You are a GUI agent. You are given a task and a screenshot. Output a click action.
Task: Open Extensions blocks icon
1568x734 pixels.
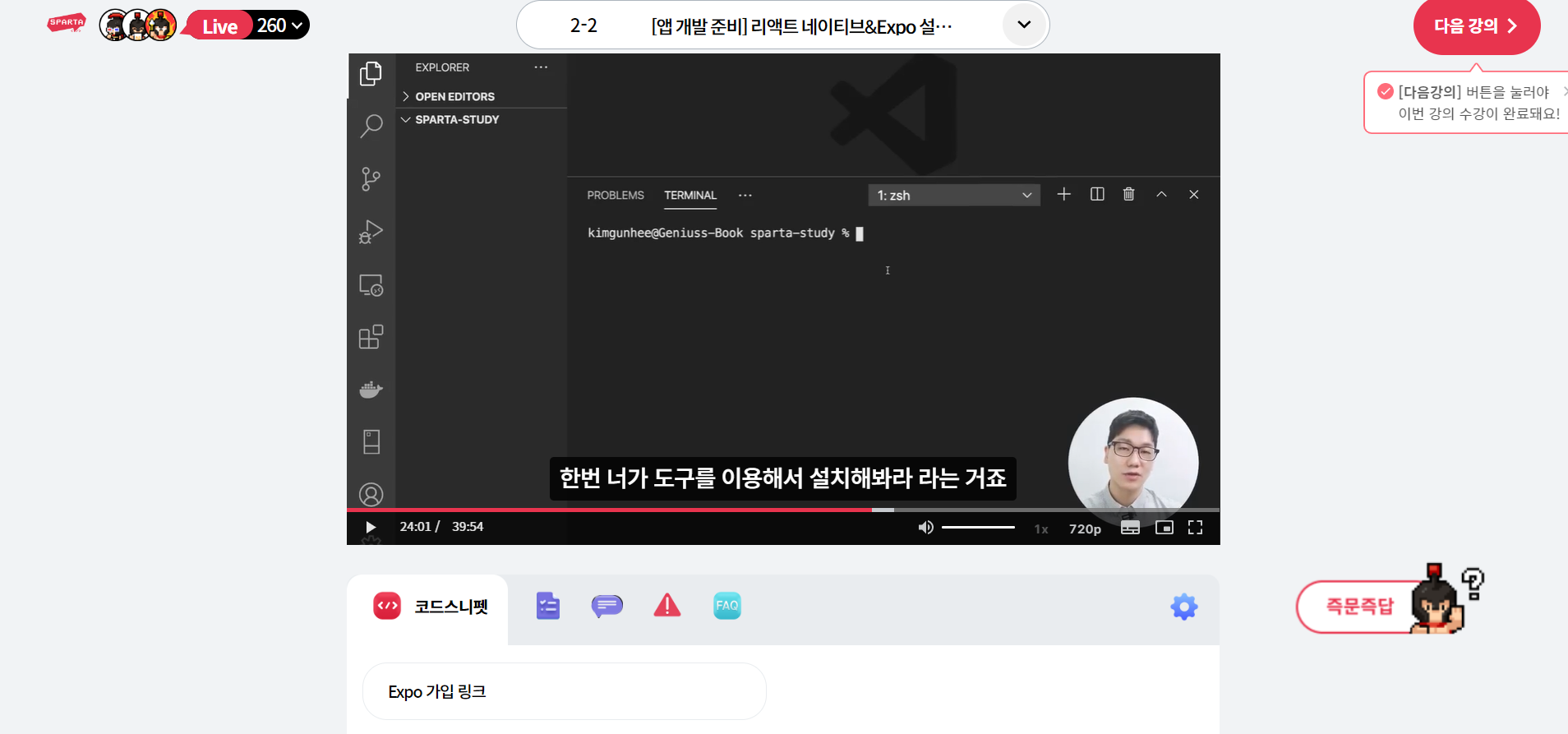point(371,337)
